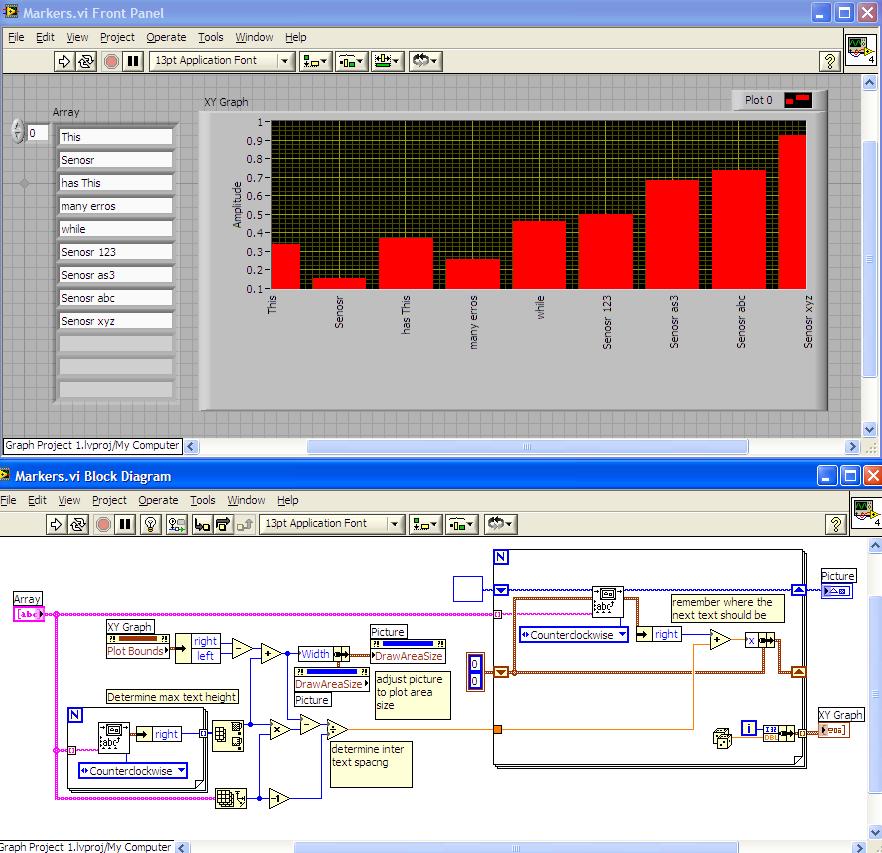Click Abort Execution in Block Diagram toolbar
The width and height of the screenshot is (882, 853).
(103, 524)
